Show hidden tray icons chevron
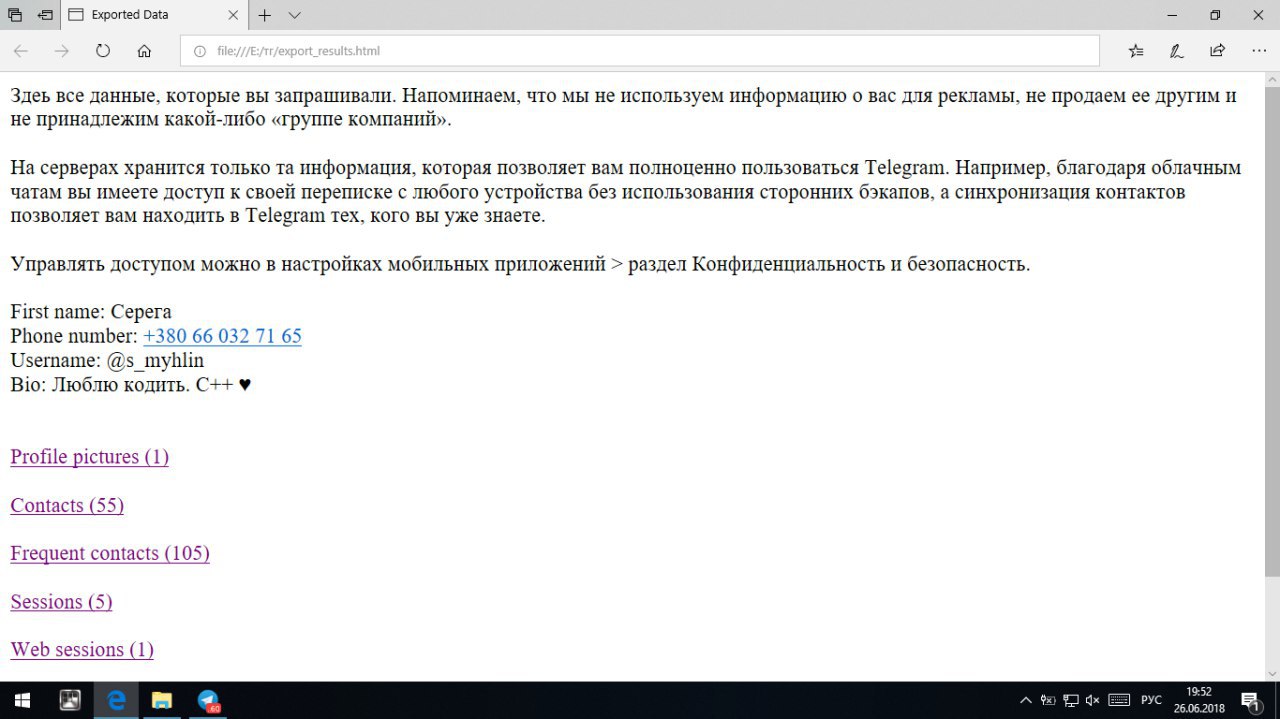This screenshot has height=719, width=1280. (1026, 700)
